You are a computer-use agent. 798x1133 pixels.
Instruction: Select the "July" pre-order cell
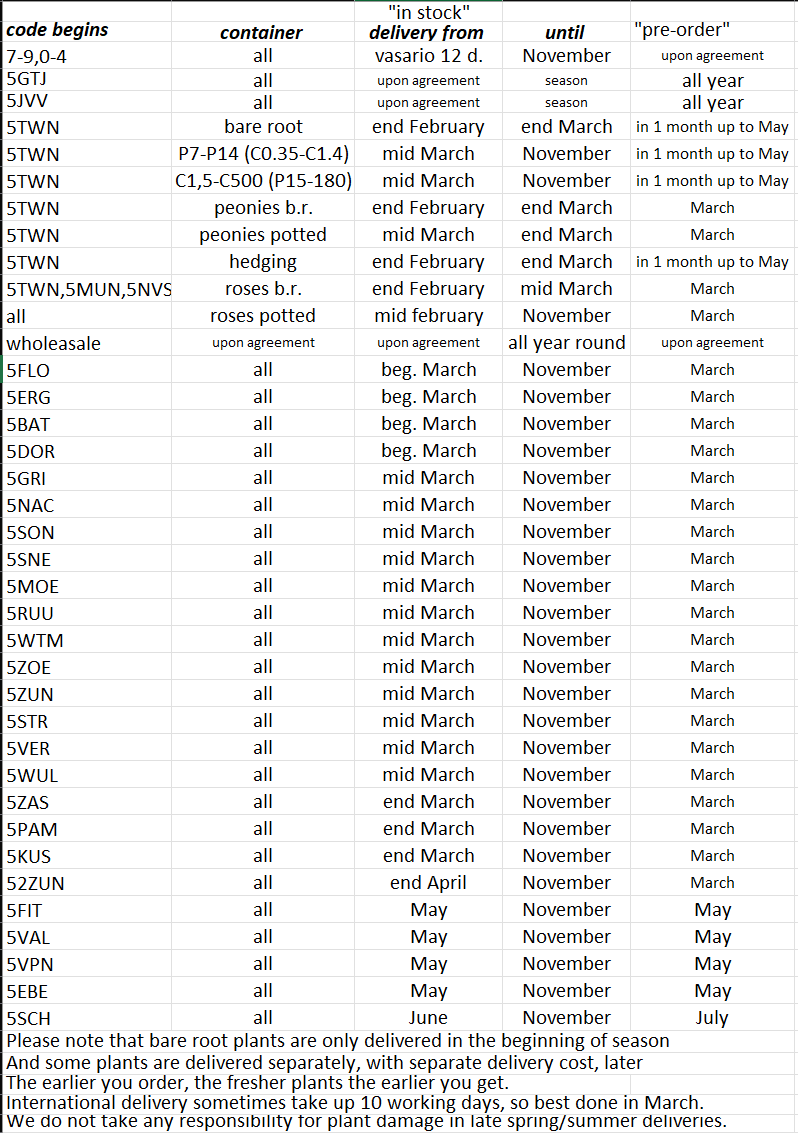pos(712,1018)
